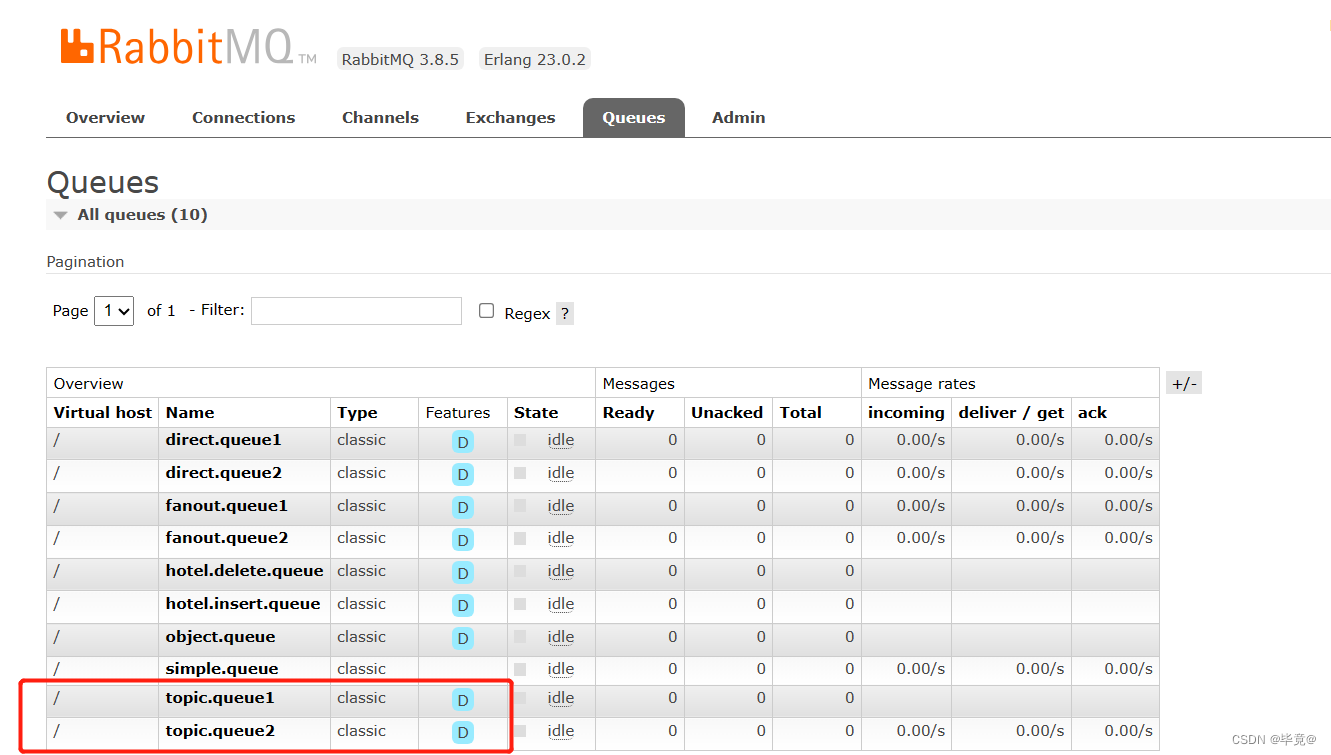1331x755 pixels.
Task: Click the RabbitMQ logo
Action: pos(188,46)
